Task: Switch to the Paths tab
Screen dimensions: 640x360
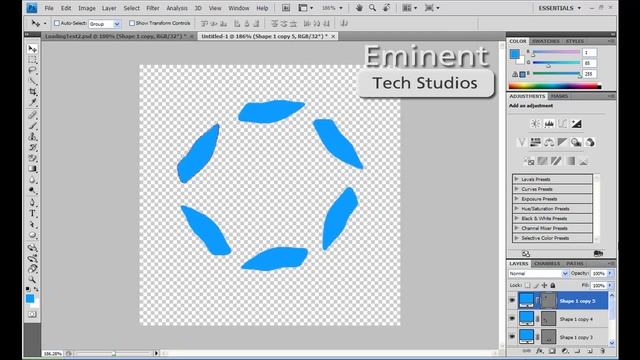Action: point(575,263)
